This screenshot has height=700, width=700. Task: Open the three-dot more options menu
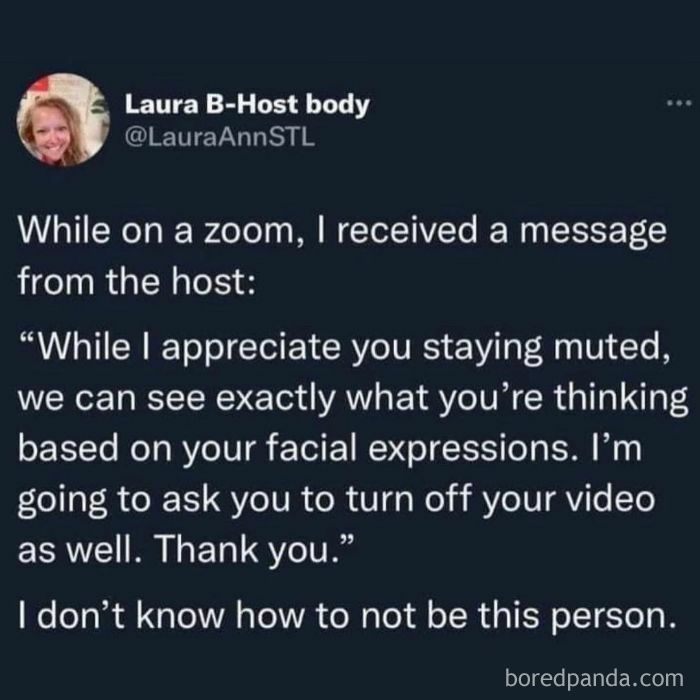coord(679,104)
